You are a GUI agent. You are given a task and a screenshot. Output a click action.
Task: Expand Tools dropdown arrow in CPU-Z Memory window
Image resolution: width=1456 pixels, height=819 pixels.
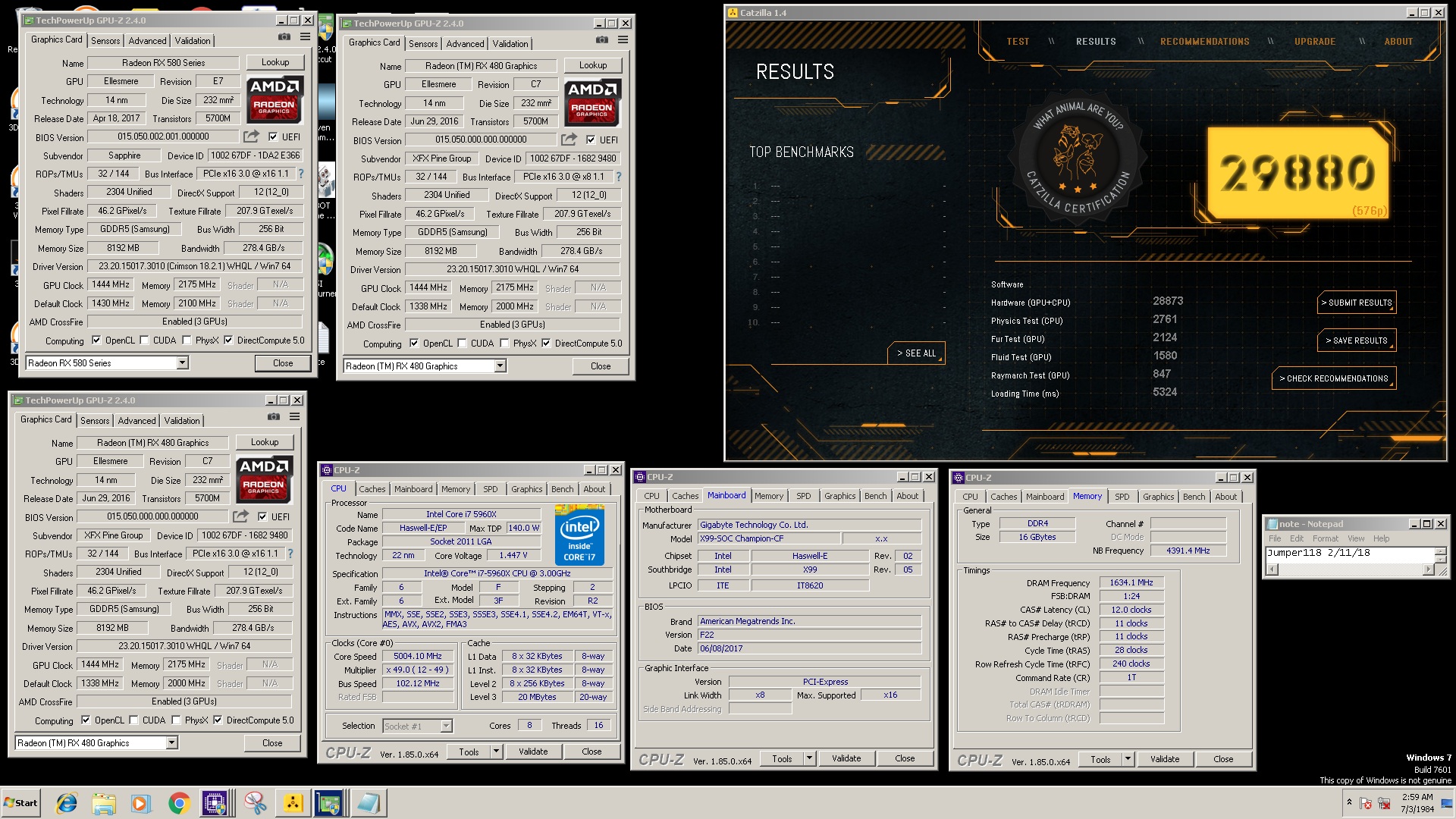[1128, 759]
